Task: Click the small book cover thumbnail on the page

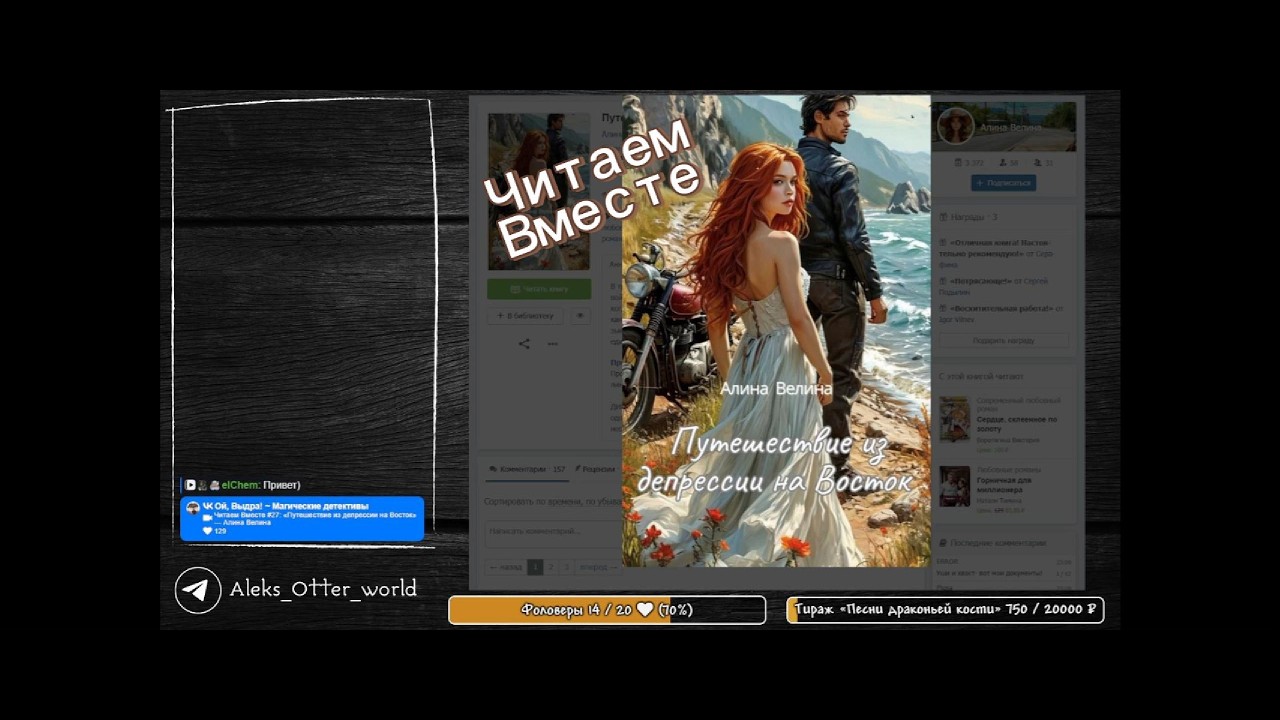Action: [539, 191]
